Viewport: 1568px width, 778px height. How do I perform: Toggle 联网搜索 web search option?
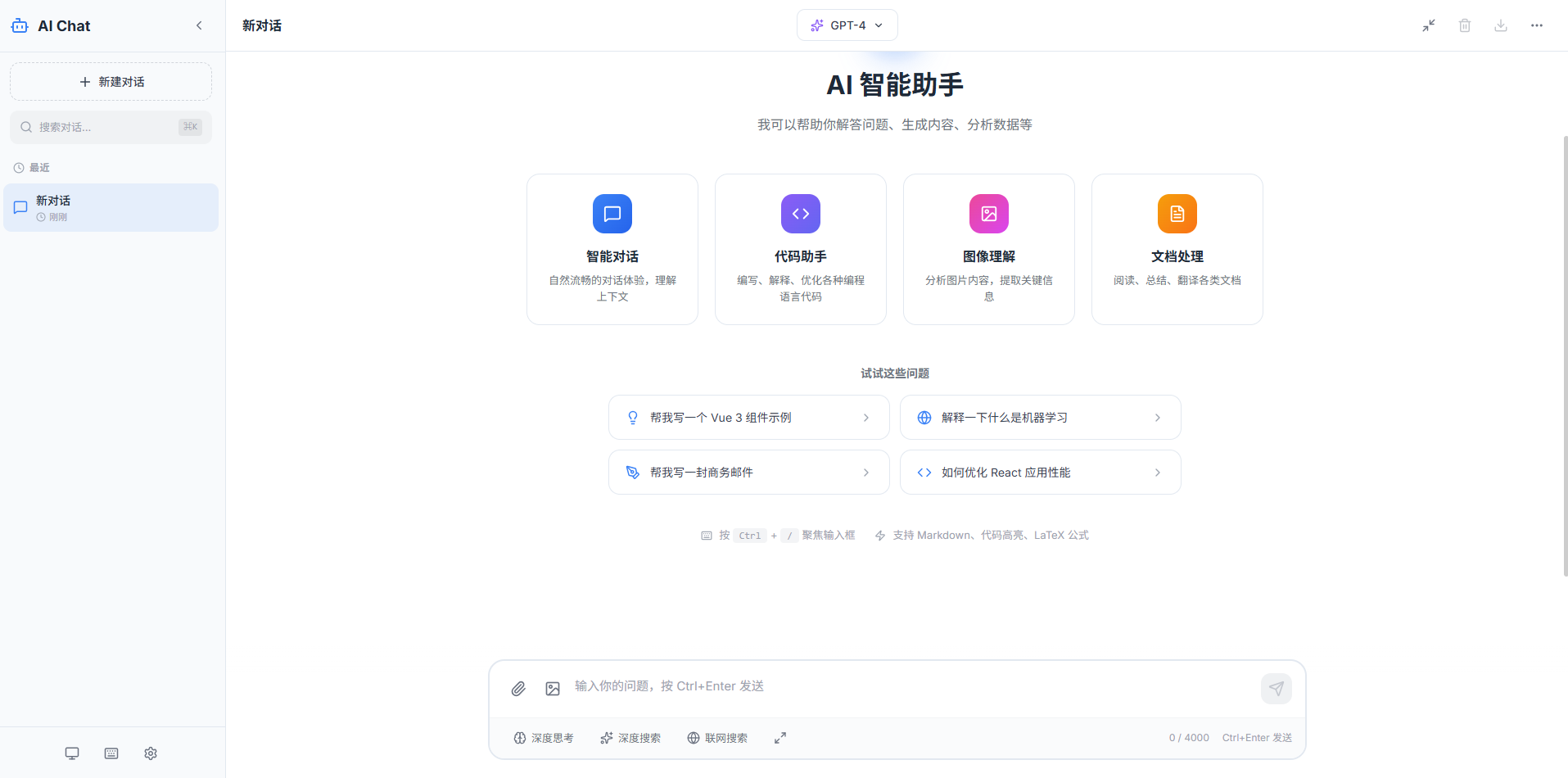(717, 738)
